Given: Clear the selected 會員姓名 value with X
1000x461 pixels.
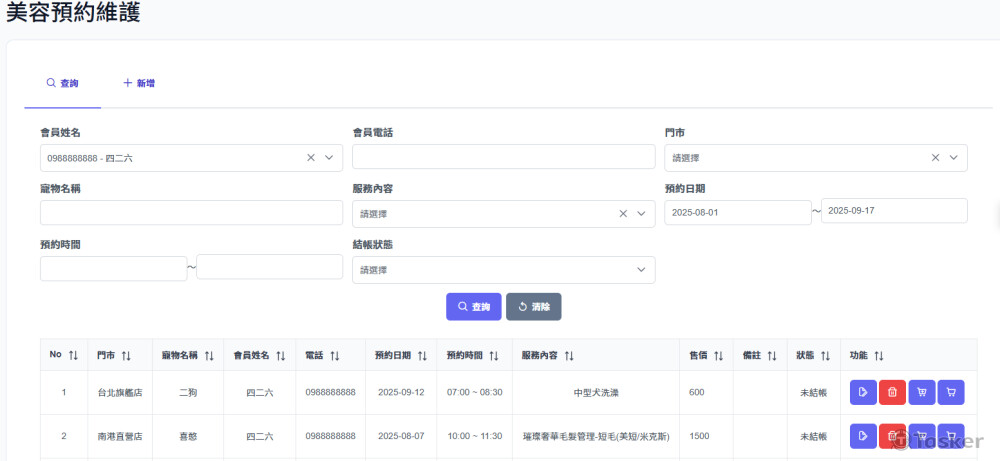Looking at the screenshot, I should pos(311,158).
